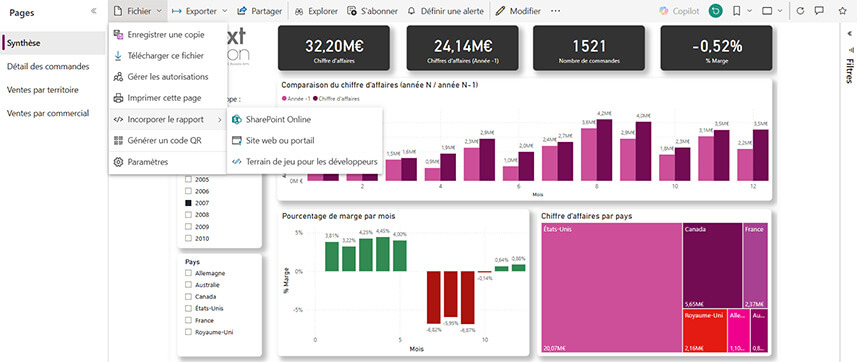Select the Télécharger ce fichier menu item
This screenshot has width=857, height=362.
coord(168,56)
